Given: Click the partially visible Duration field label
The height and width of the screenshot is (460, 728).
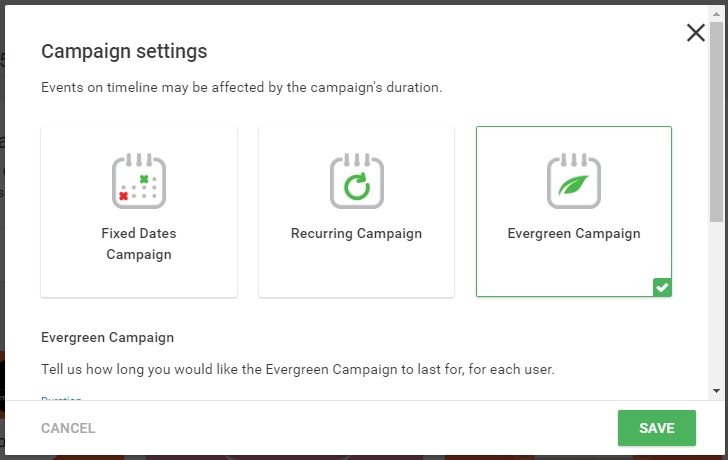Looking at the screenshot, I should pyautogui.click(x=61, y=398).
